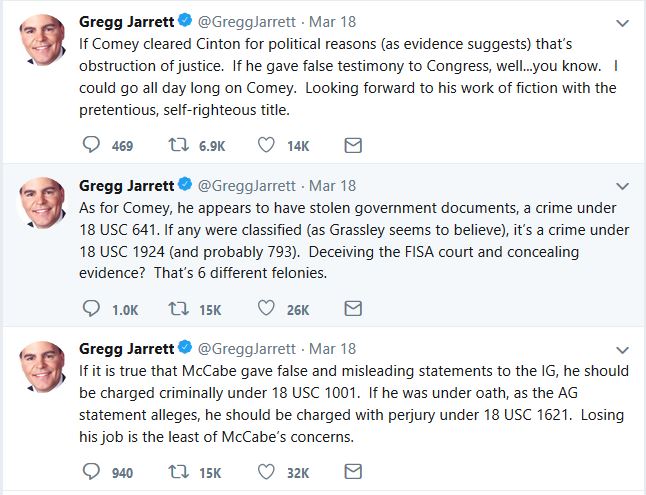Screen dimensions: 646x495
Task: Reply to the McCabe perjury tweet
Action: pos(91,472)
